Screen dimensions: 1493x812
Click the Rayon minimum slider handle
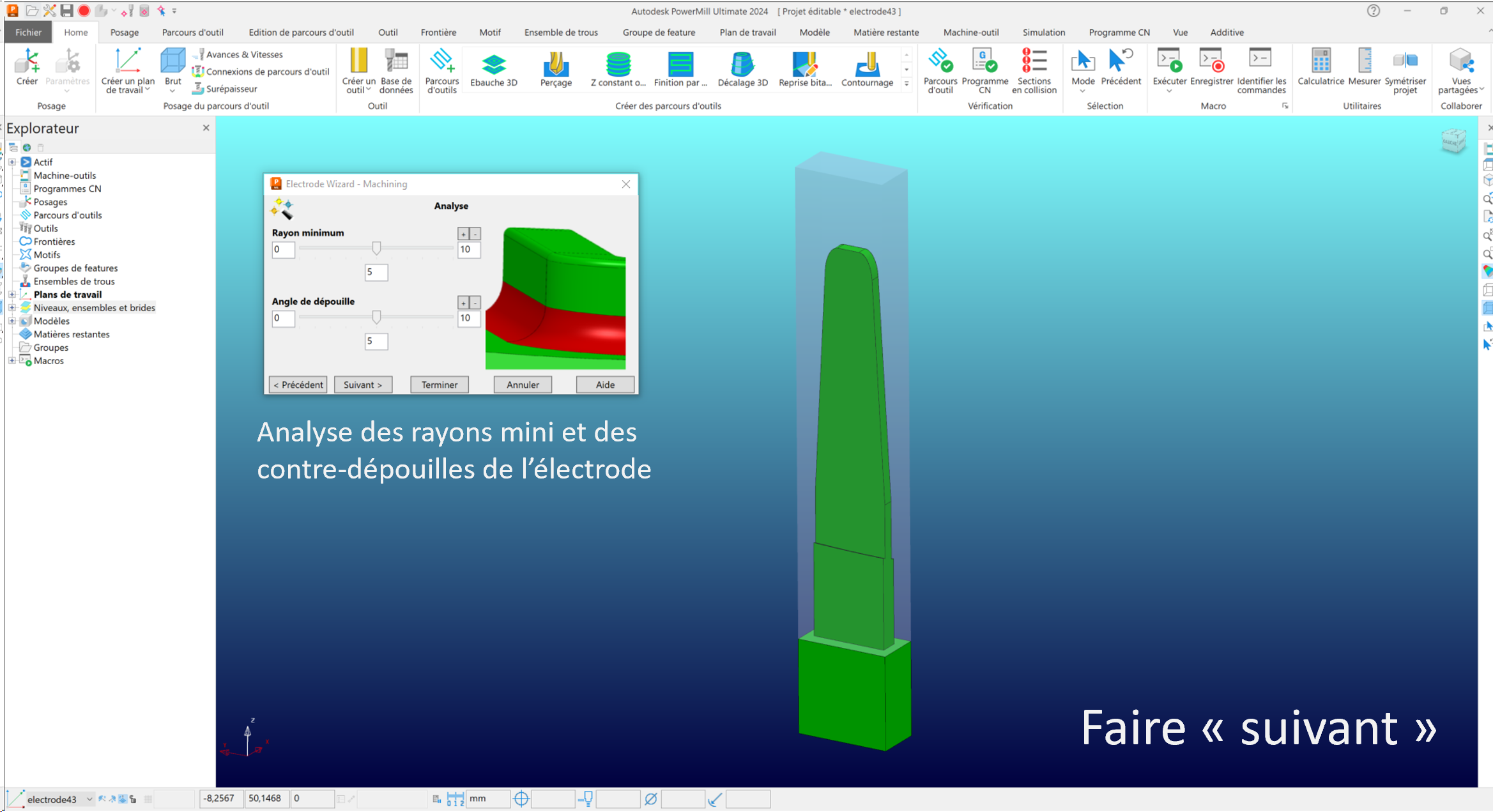pos(376,248)
